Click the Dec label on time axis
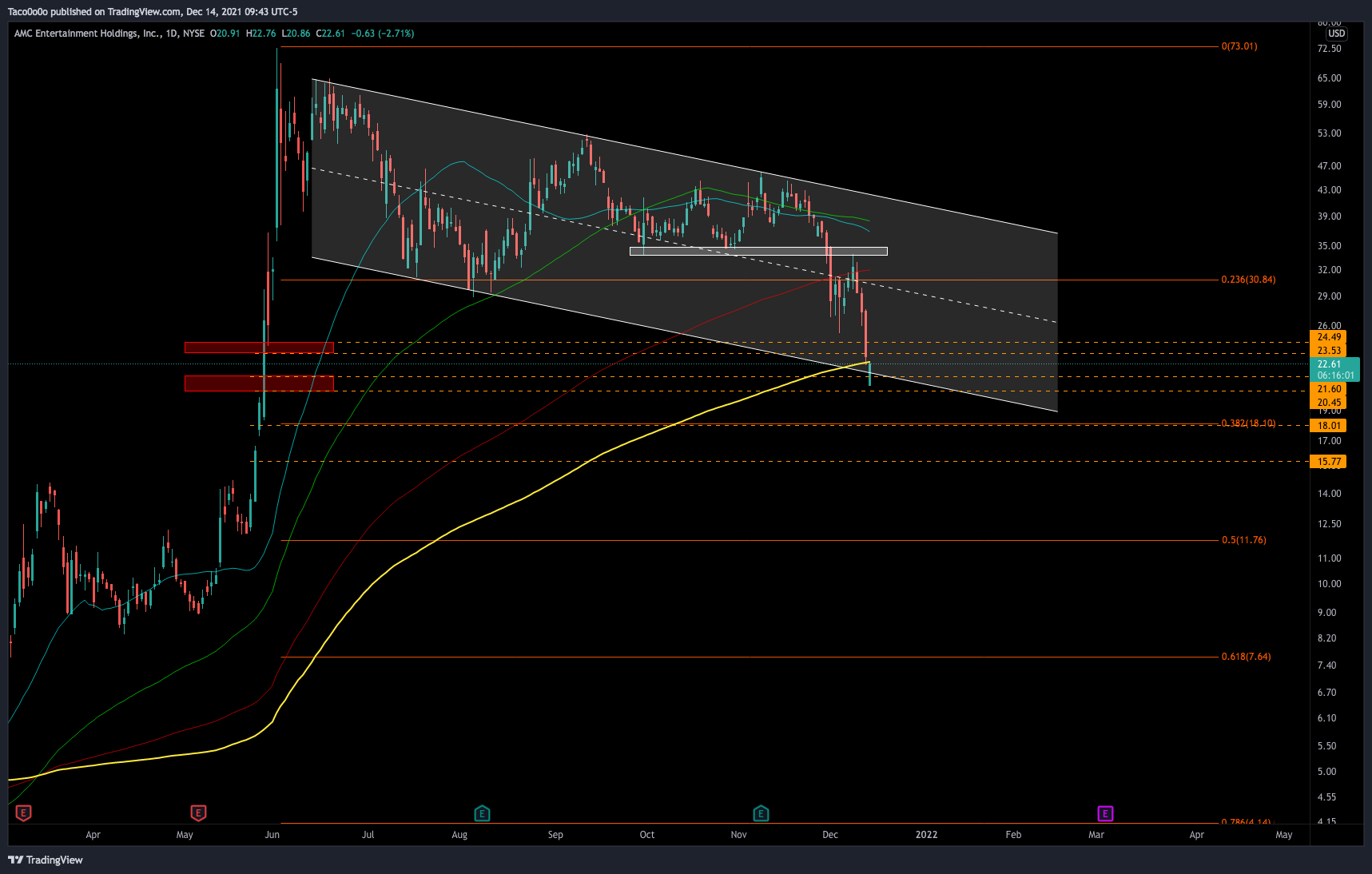Screen dimensions: 1372x874 830,835
